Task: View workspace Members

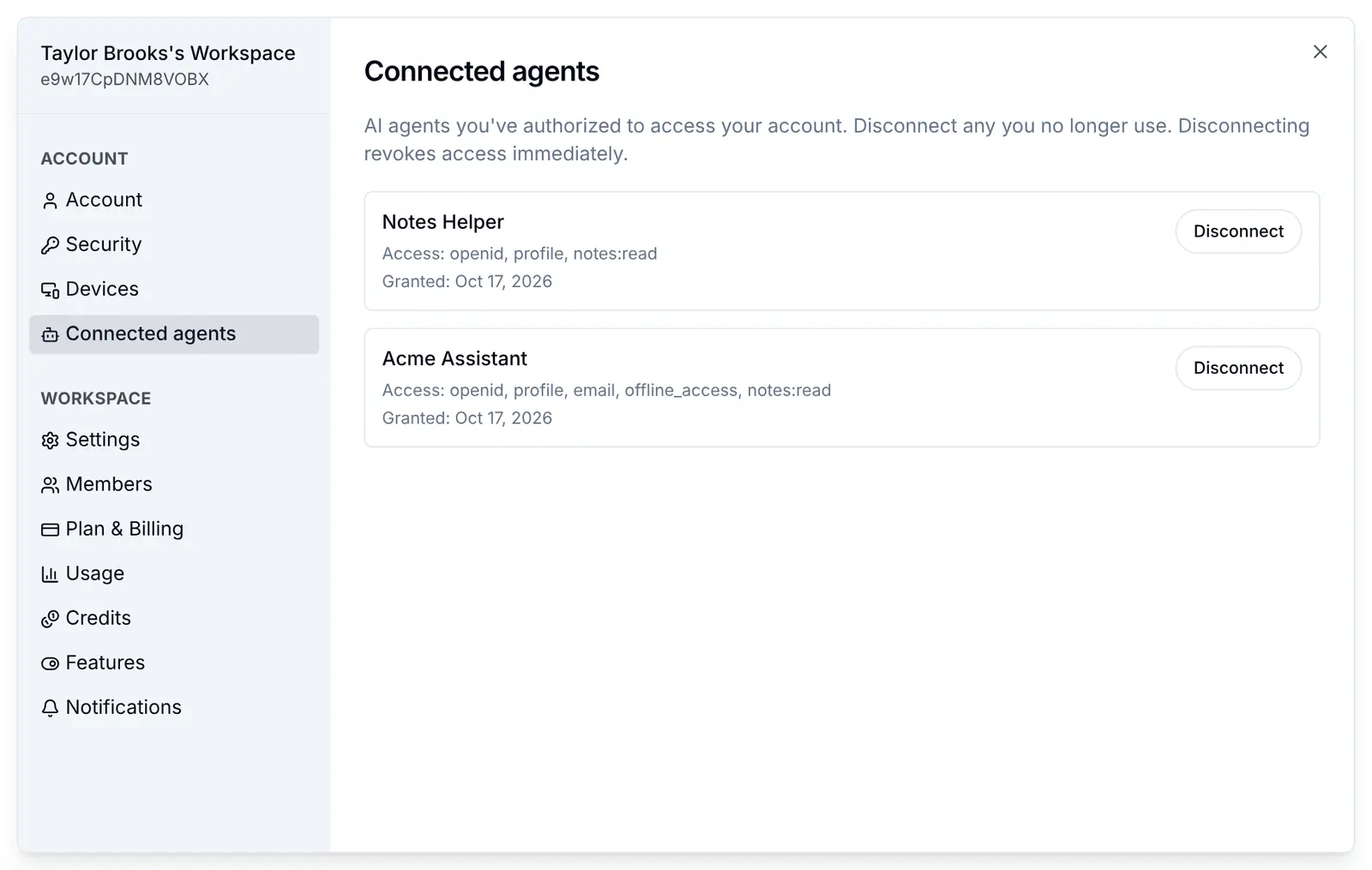Action: click(x=174, y=483)
